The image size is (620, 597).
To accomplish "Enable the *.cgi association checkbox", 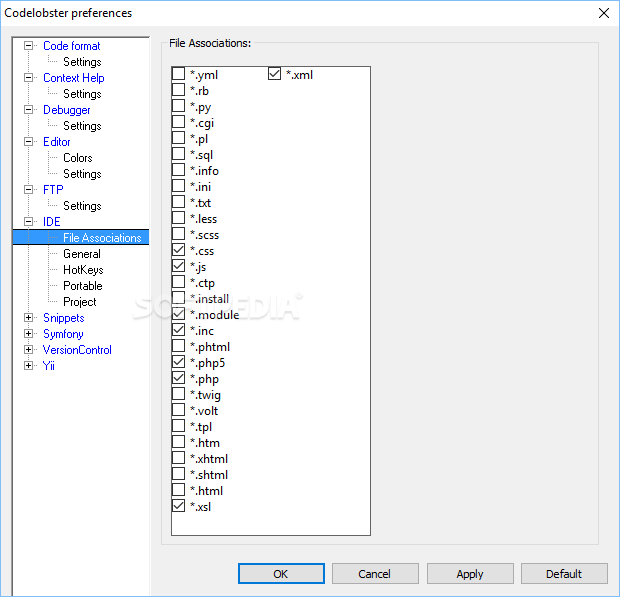I will 178,122.
